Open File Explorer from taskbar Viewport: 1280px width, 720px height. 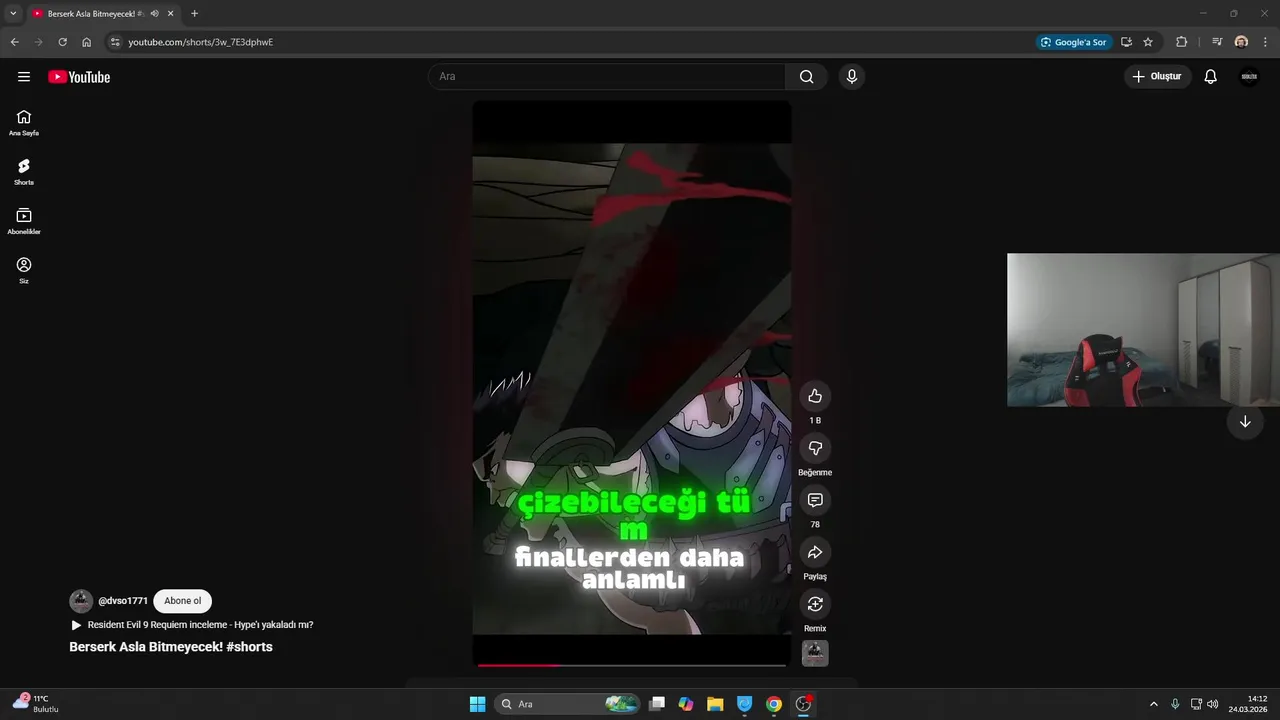715,704
